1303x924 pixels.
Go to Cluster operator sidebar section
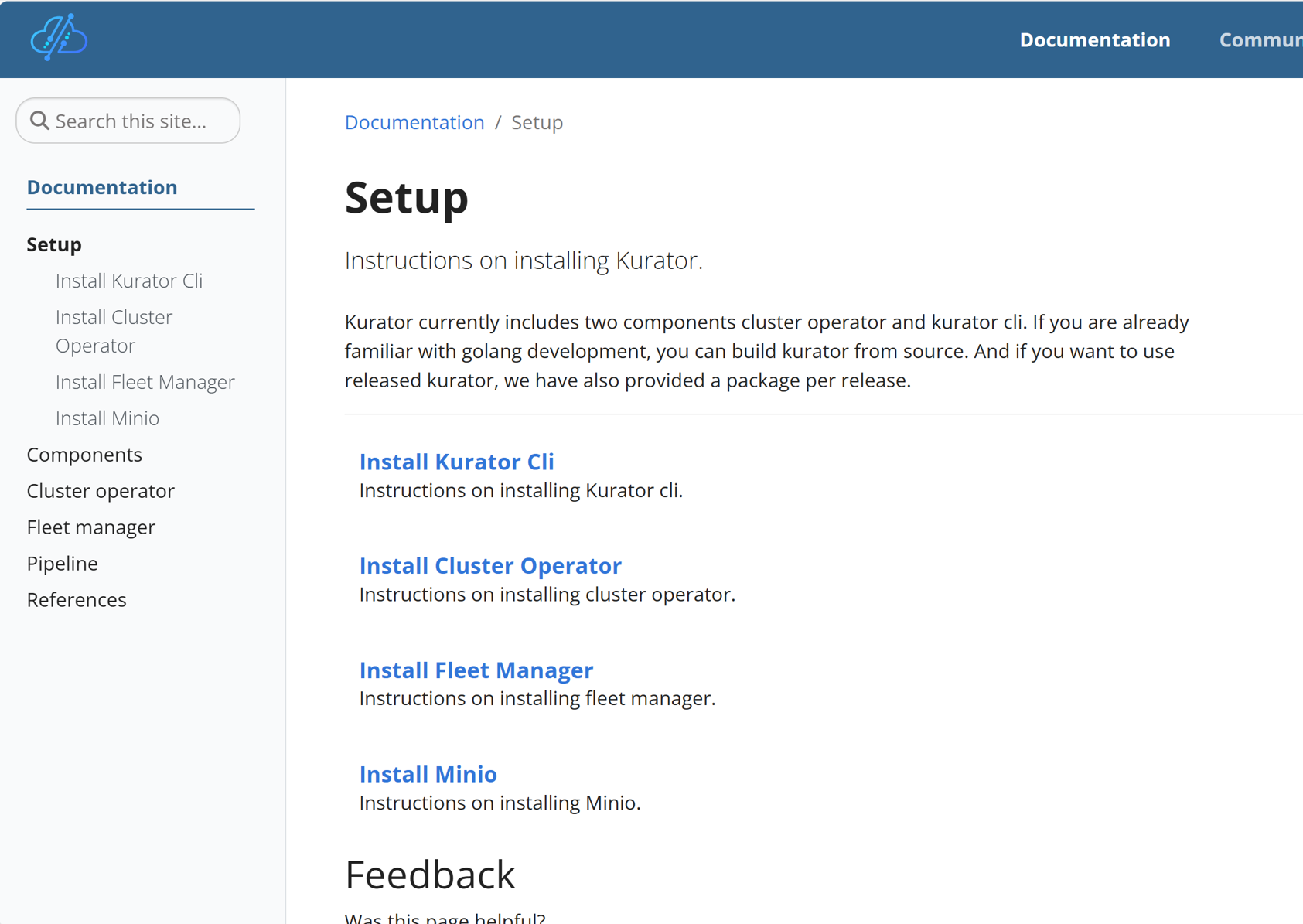click(x=101, y=491)
